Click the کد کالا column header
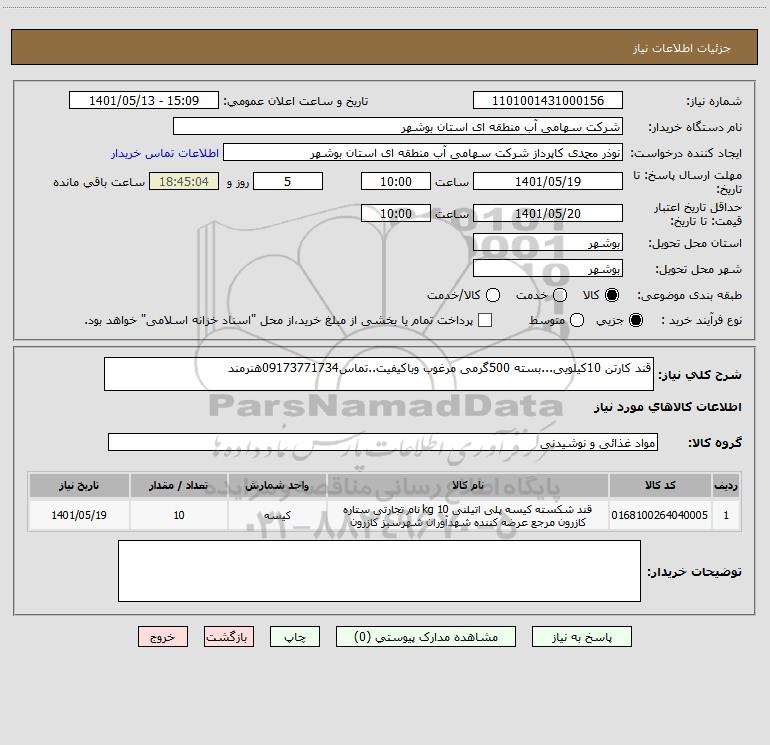The width and height of the screenshot is (770, 745). tap(660, 486)
